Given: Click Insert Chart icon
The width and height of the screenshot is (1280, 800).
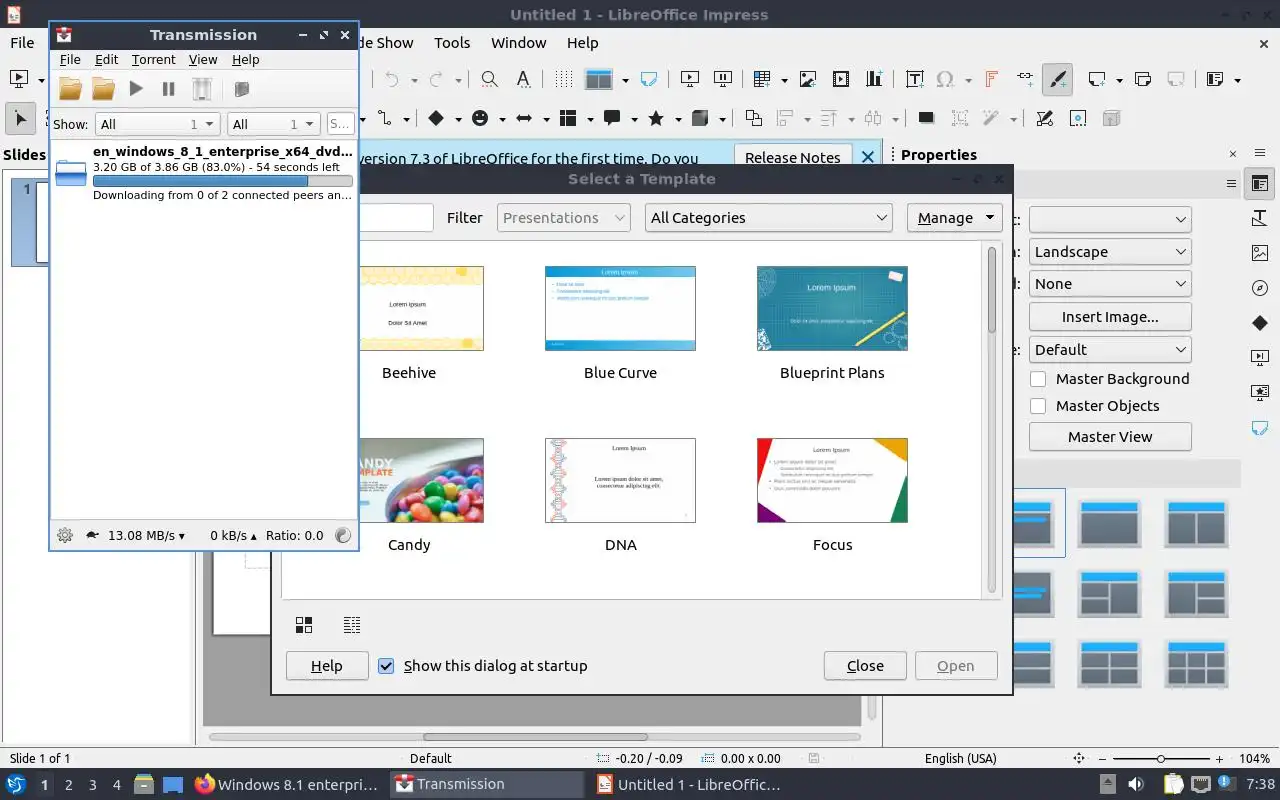Looking at the screenshot, I should point(875,79).
